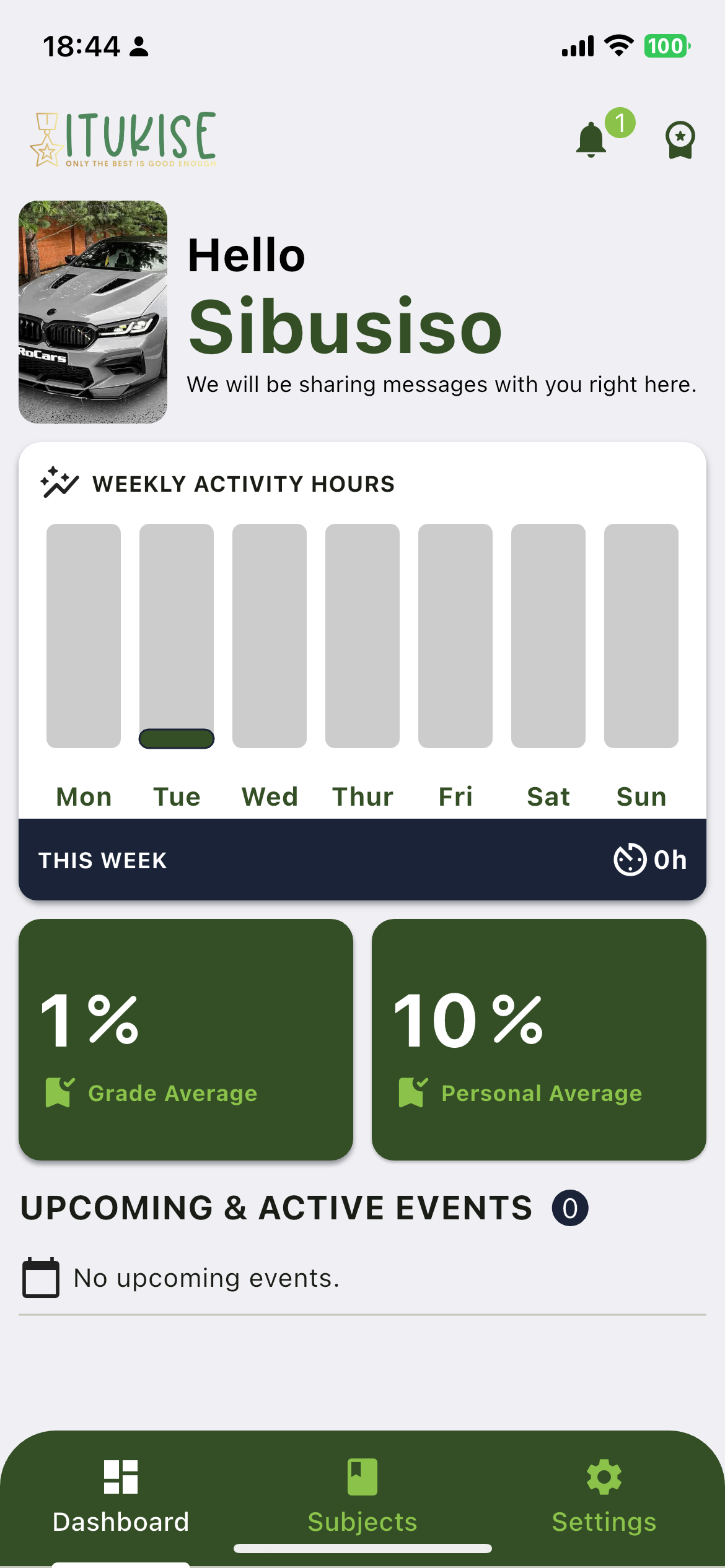Tap the Itukise logo
725x1568 pixels.
click(x=124, y=139)
